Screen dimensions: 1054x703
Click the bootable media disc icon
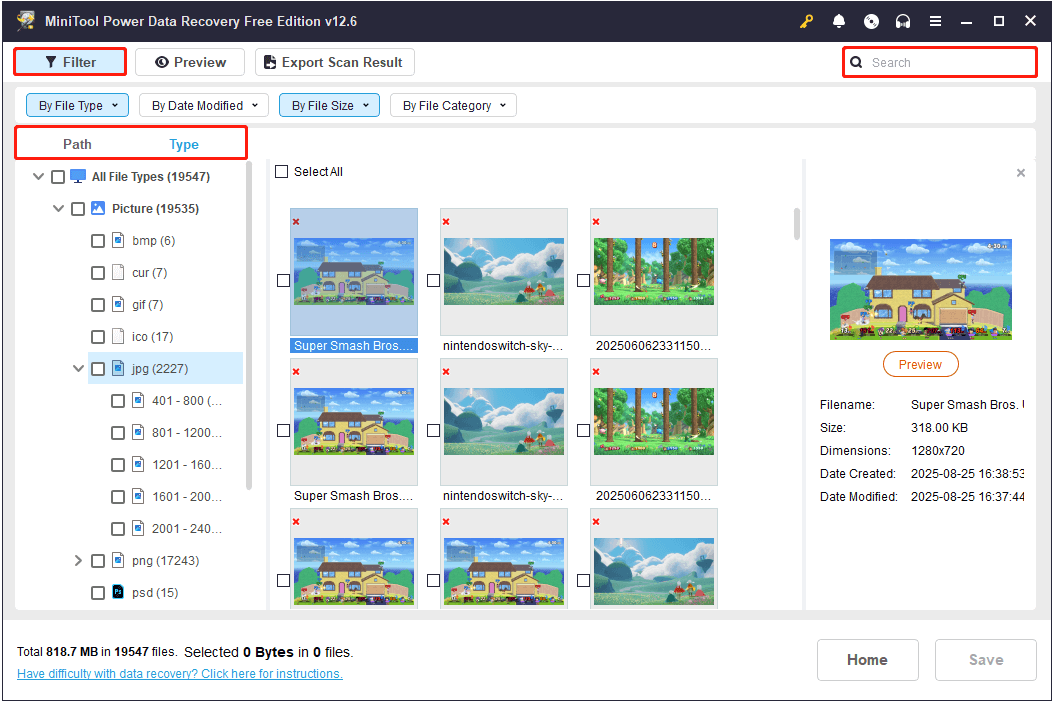[x=870, y=20]
